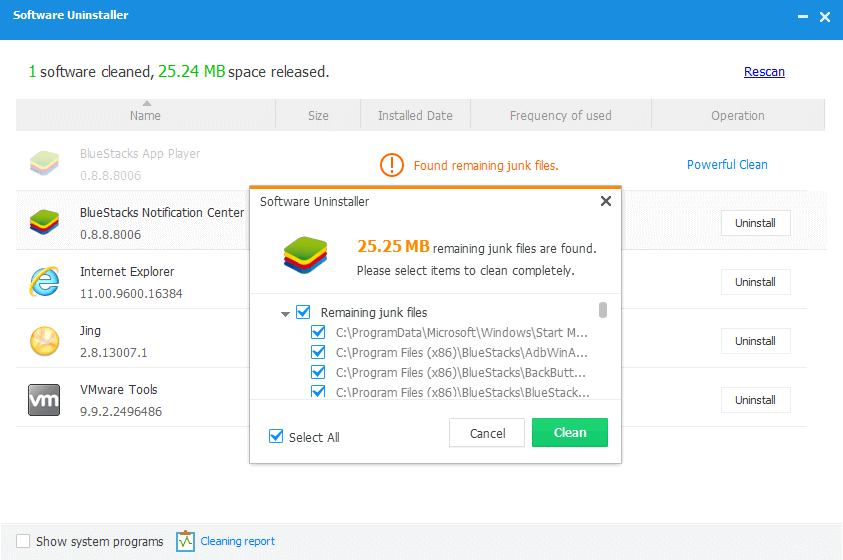Click the Internet Explorer icon
The height and width of the screenshot is (560, 843).
(44, 282)
